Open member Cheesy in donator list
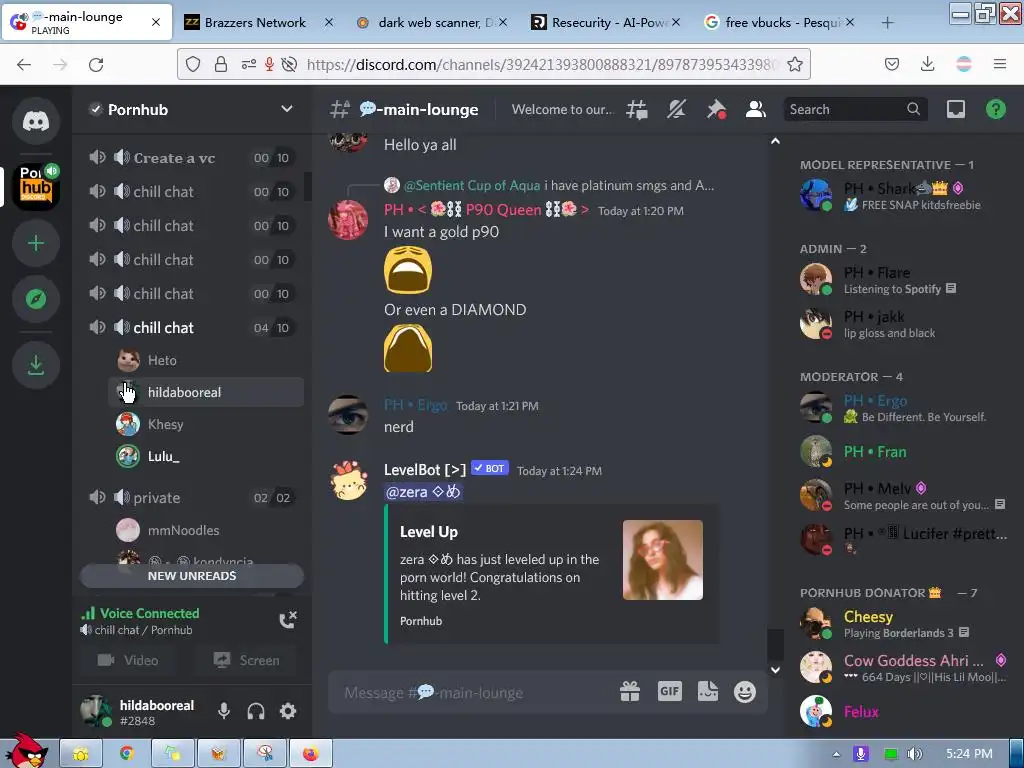This screenshot has width=1024, height=768. [x=904, y=624]
